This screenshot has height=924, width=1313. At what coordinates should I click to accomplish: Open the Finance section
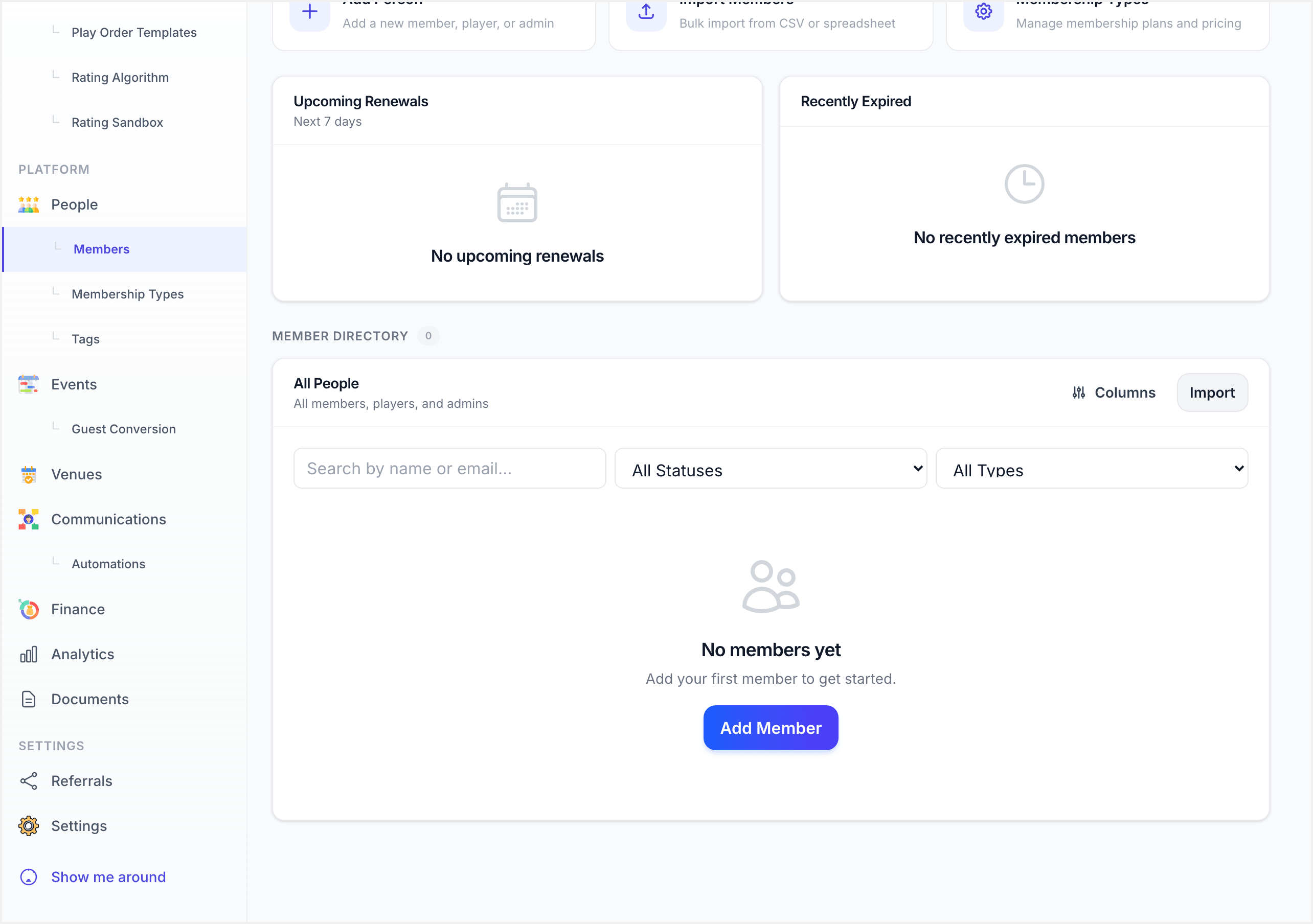coord(78,610)
